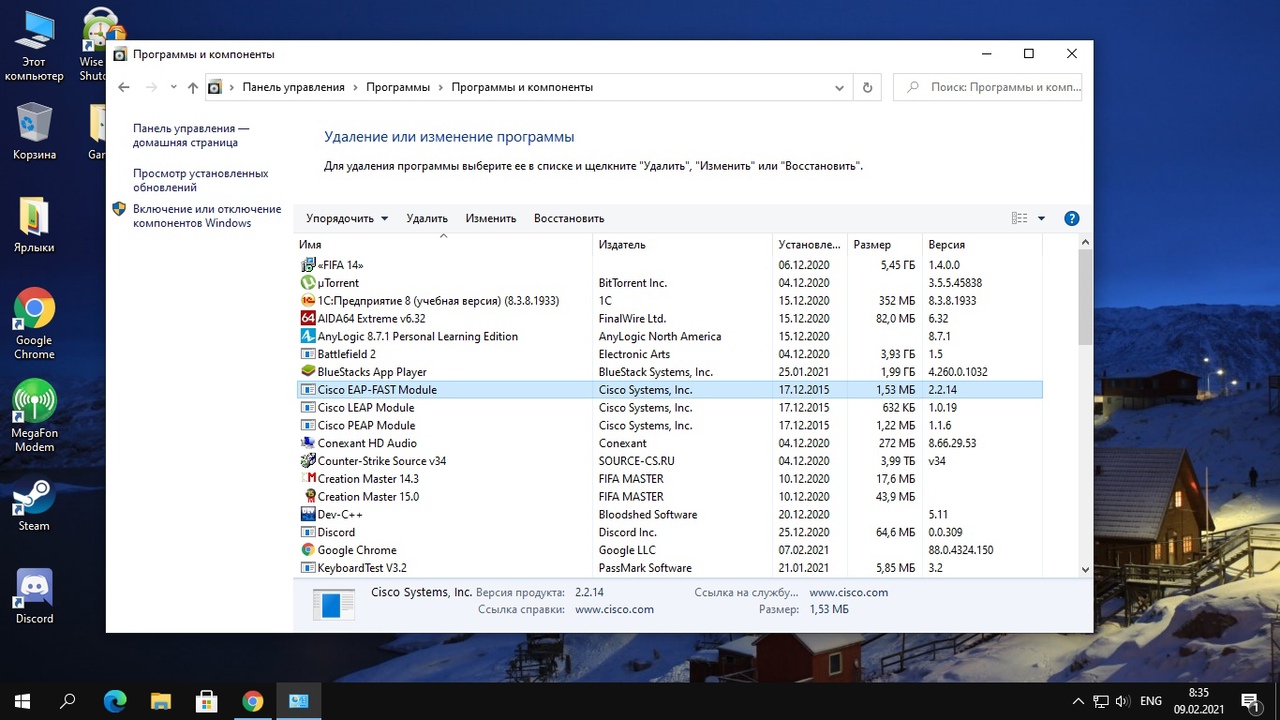
Task: Select the Steam desktop icon
Action: coord(34,505)
